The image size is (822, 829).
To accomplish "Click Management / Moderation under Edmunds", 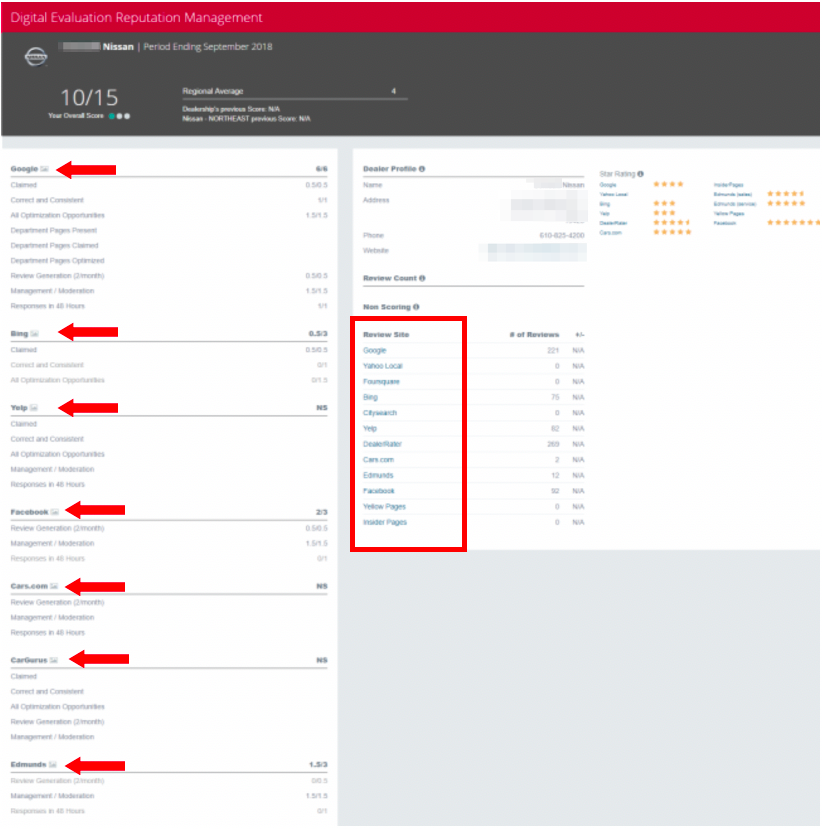I will point(52,795).
